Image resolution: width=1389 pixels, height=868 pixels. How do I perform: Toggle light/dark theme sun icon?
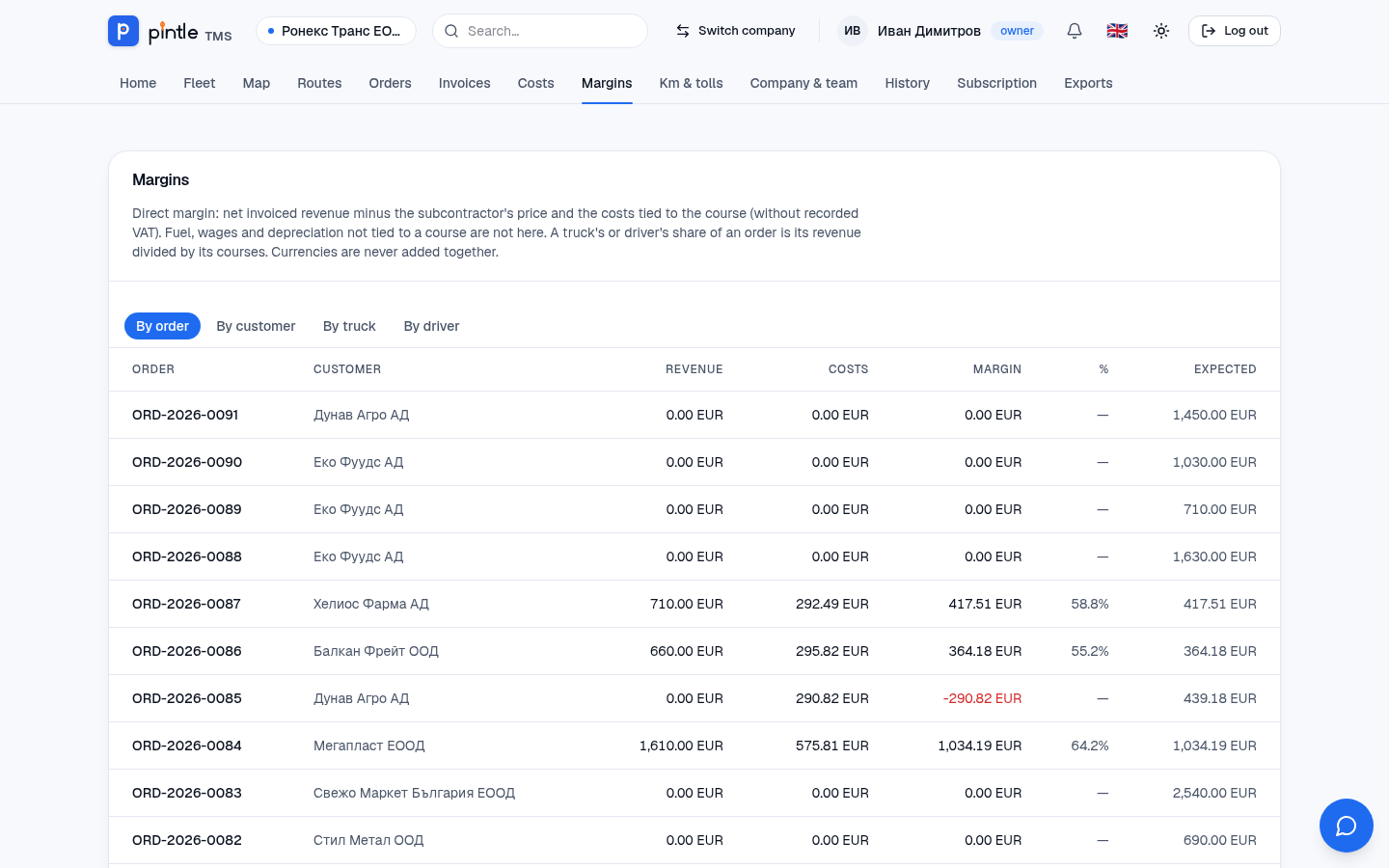(x=1161, y=31)
